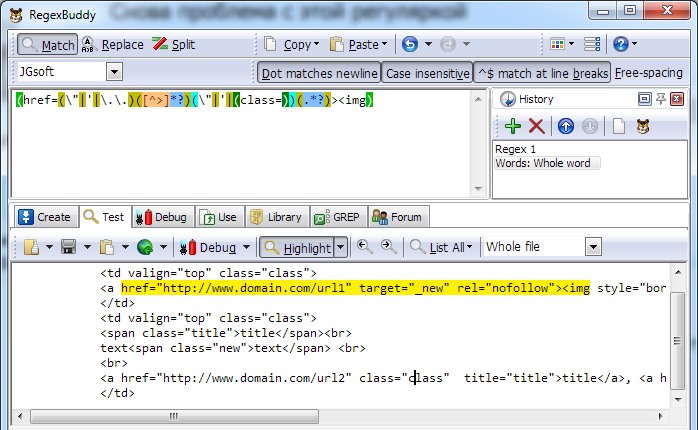
Task: Click the blue Help icon
Action: point(621,44)
